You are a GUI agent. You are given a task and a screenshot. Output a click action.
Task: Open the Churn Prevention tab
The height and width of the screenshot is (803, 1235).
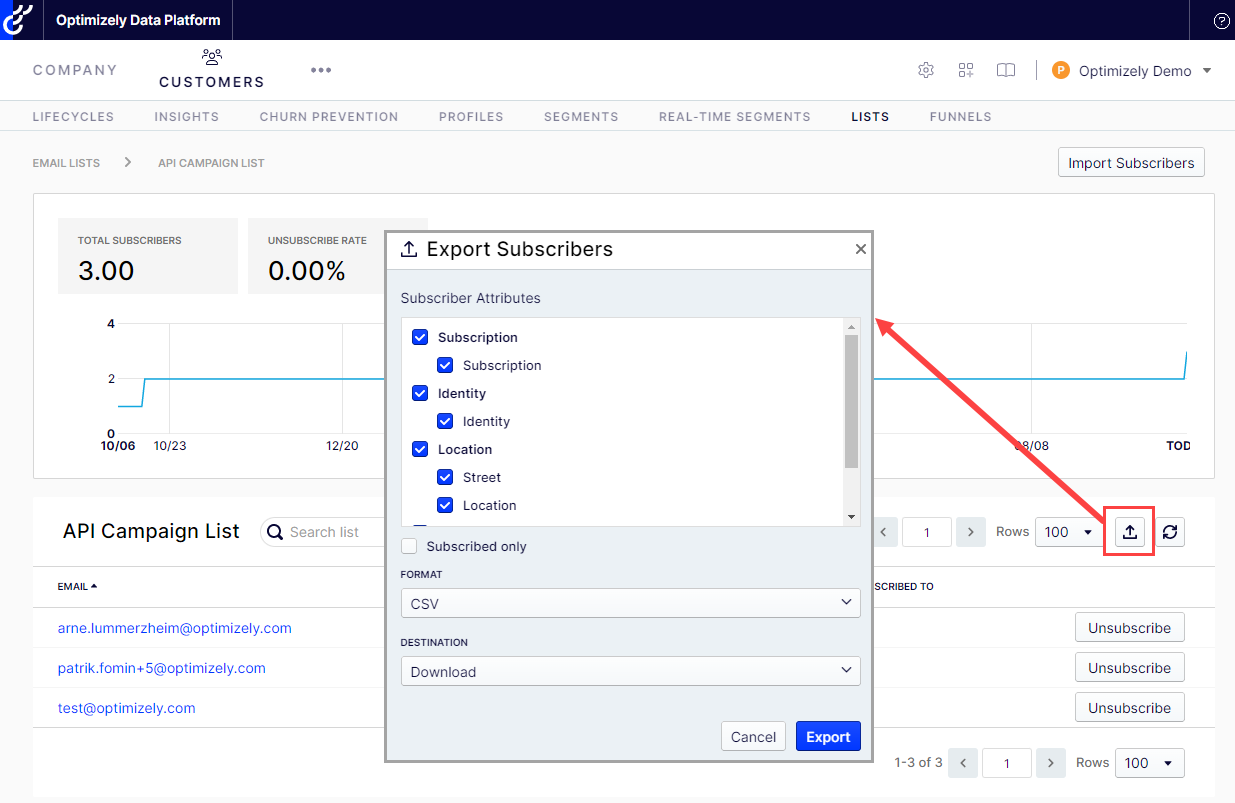click(x=329, y=117)
